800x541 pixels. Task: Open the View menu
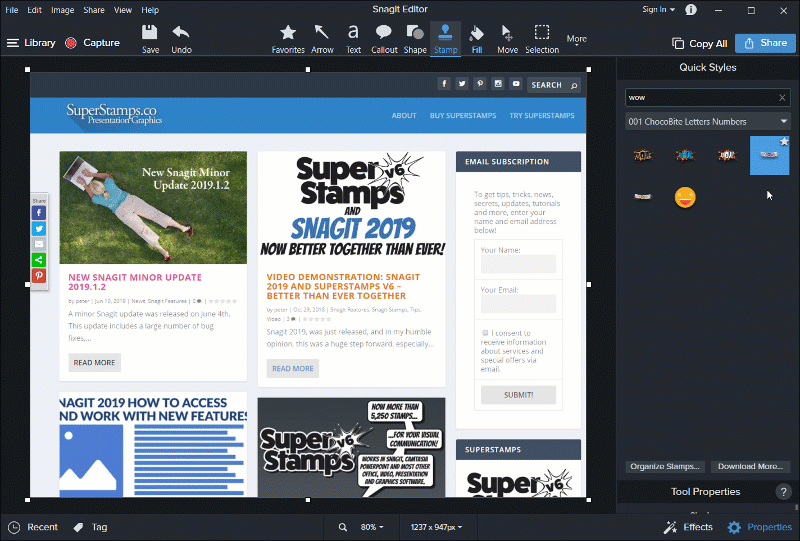122,10
